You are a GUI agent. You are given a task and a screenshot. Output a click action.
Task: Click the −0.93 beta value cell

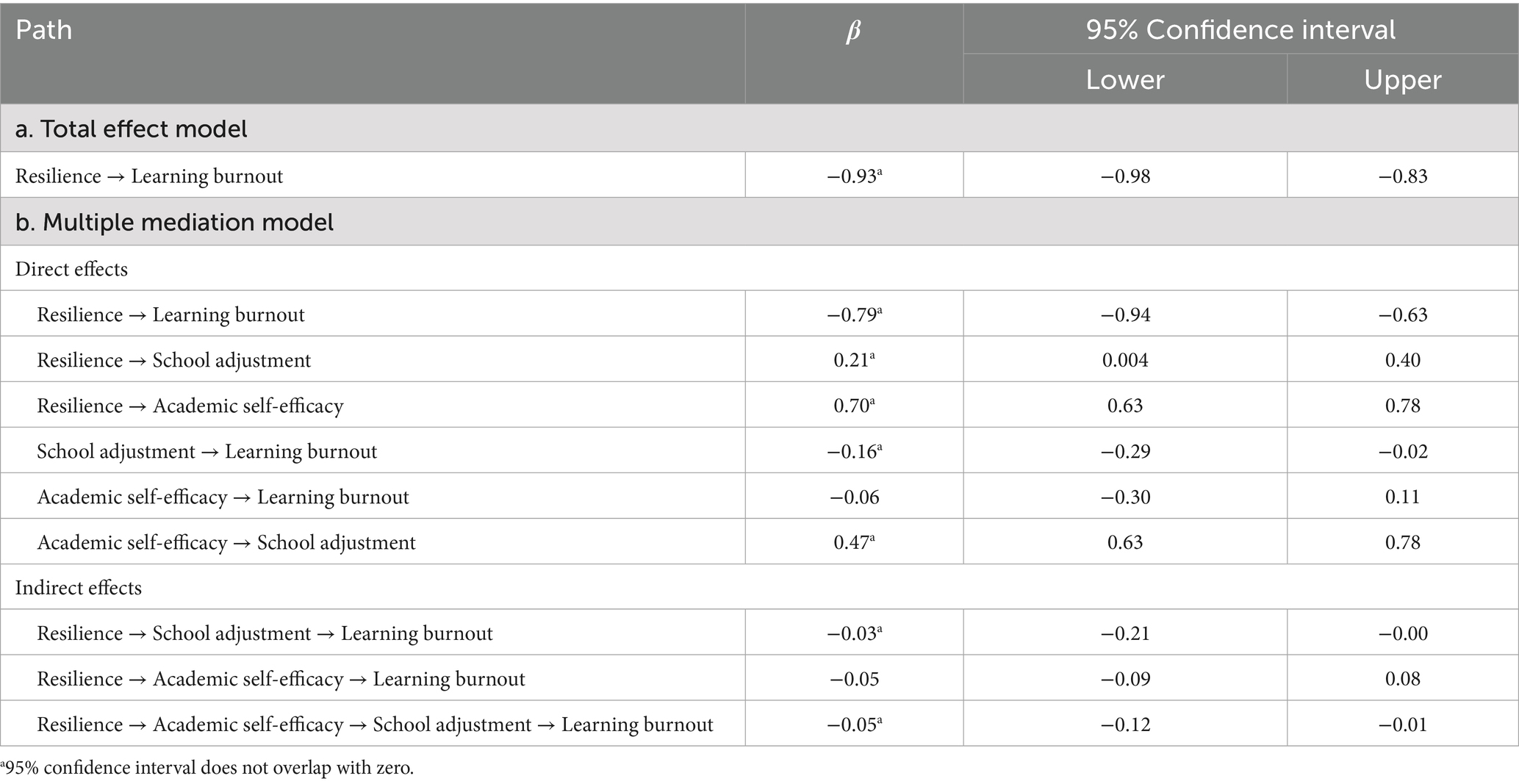click(x=853, y=176)
